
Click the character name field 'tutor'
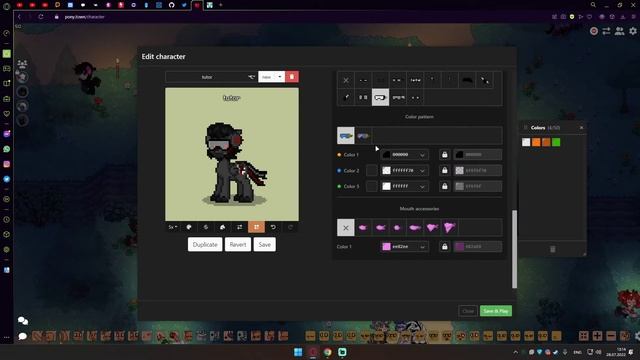(x=207, y=77)
